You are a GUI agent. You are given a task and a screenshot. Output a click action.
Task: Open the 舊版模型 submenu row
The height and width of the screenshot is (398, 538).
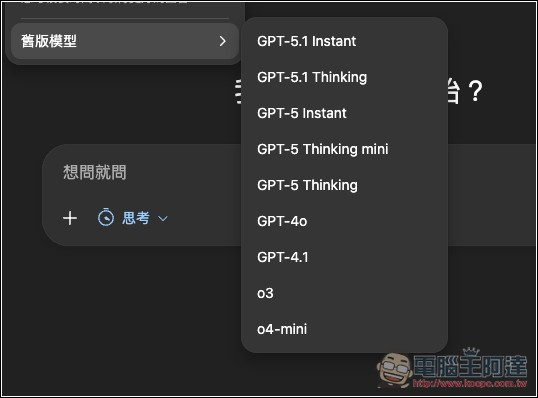pyautogui.click(x=125, y=41)
